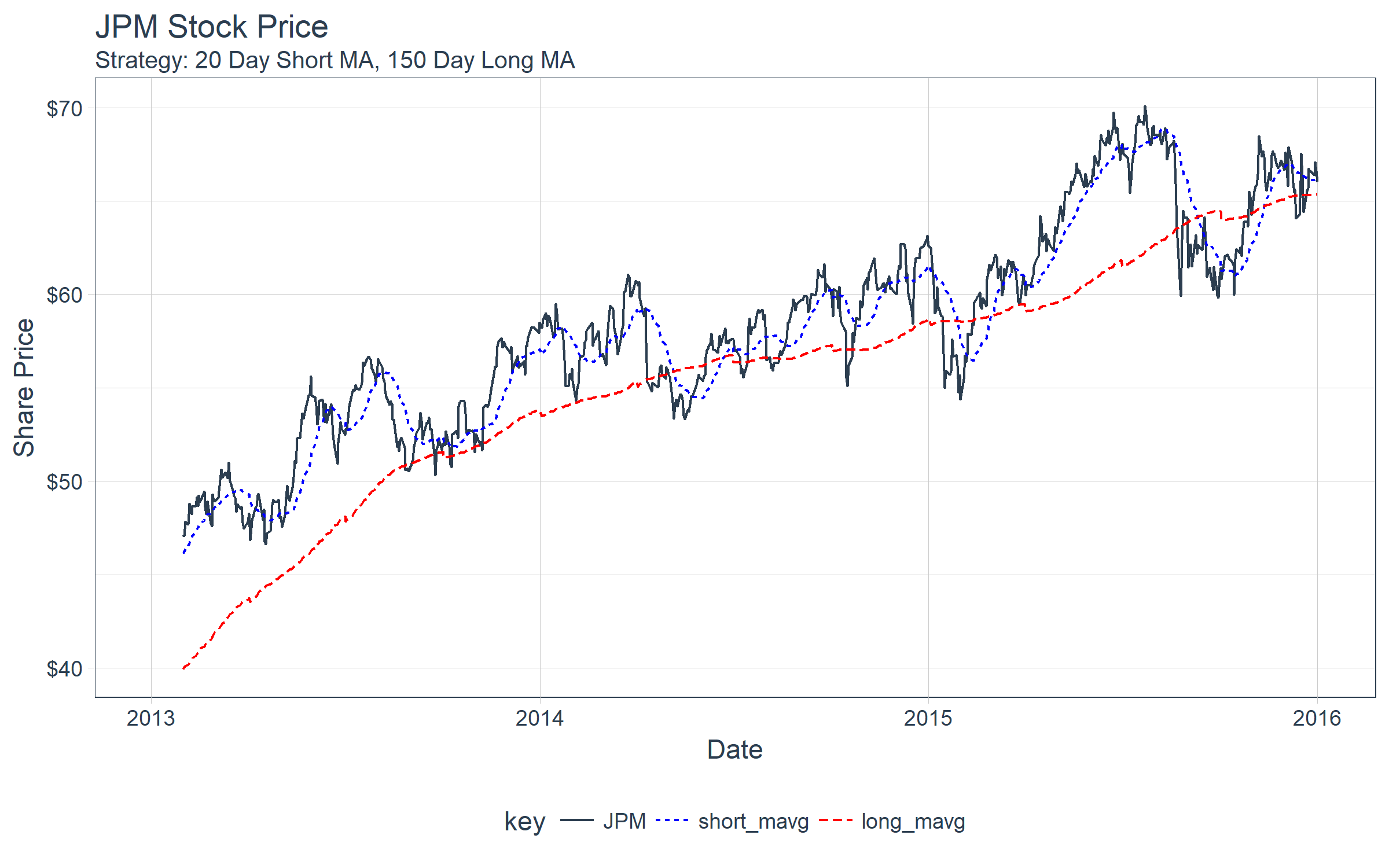
Task: Click the 'long_mavg' legend label
Action: [913, 822]
